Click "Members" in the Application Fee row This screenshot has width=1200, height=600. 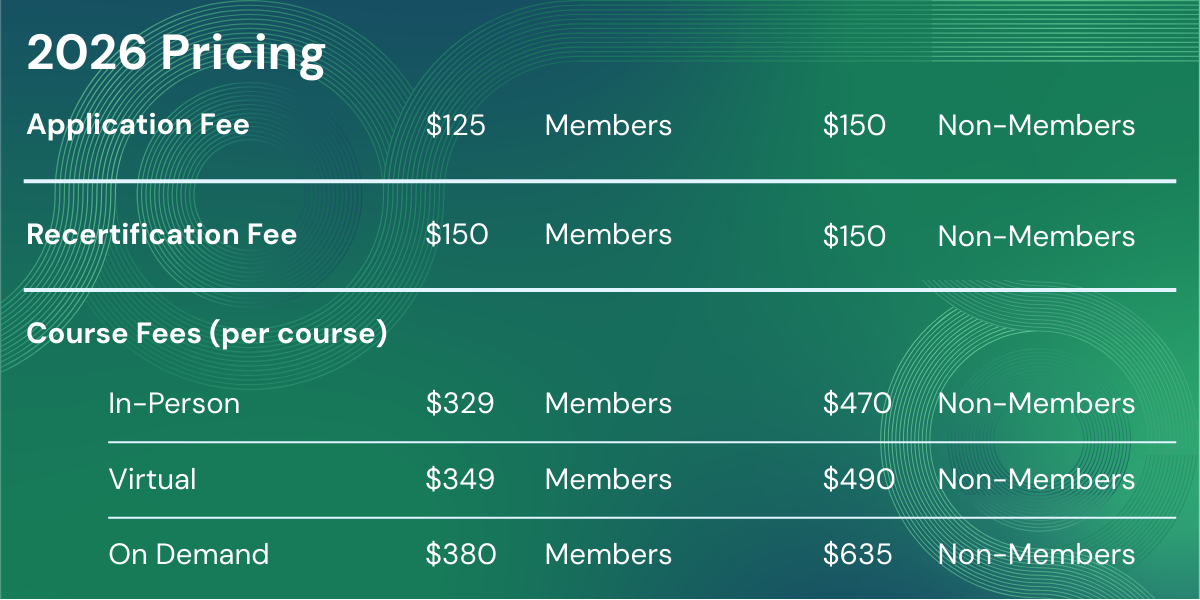[608, 126]
